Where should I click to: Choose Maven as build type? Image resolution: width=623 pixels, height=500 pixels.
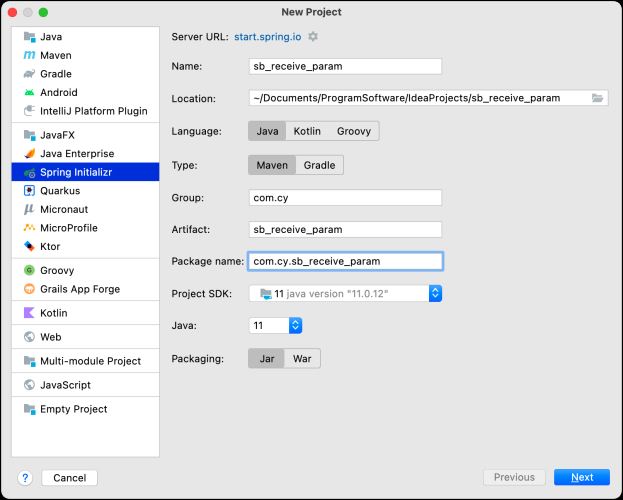[x=272, y=165]
